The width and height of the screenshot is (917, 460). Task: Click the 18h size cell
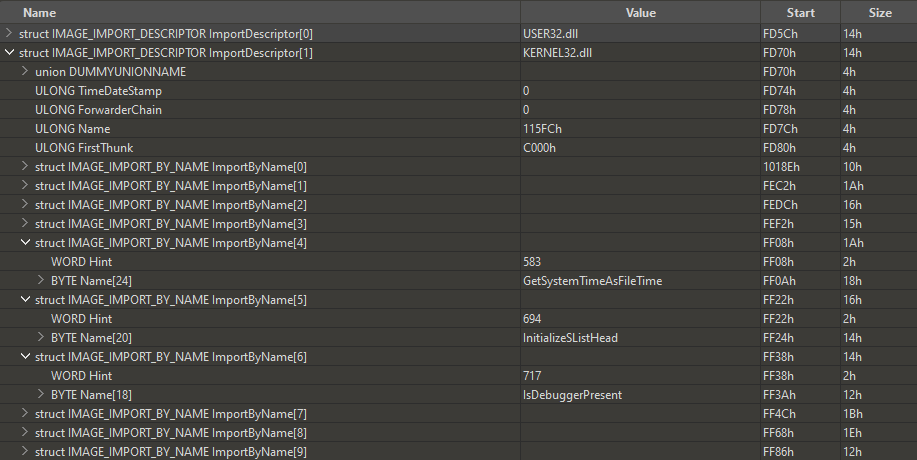pos(878,281)
